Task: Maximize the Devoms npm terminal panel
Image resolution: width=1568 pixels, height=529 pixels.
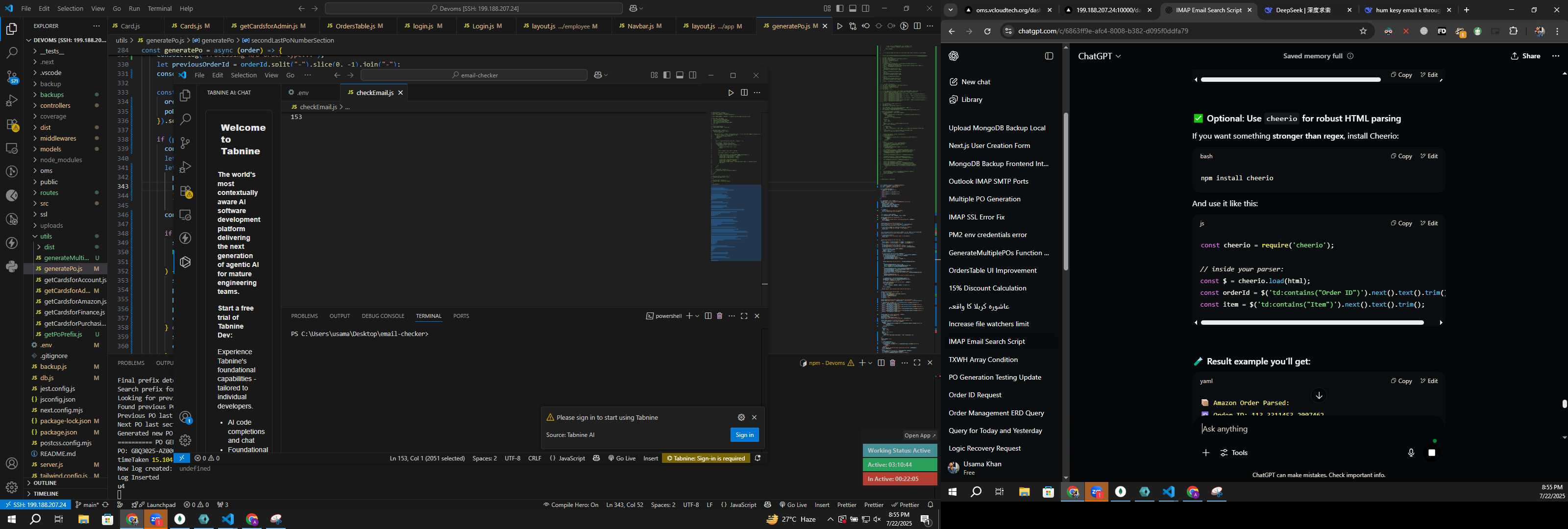Action: click(x=917, y=363)
